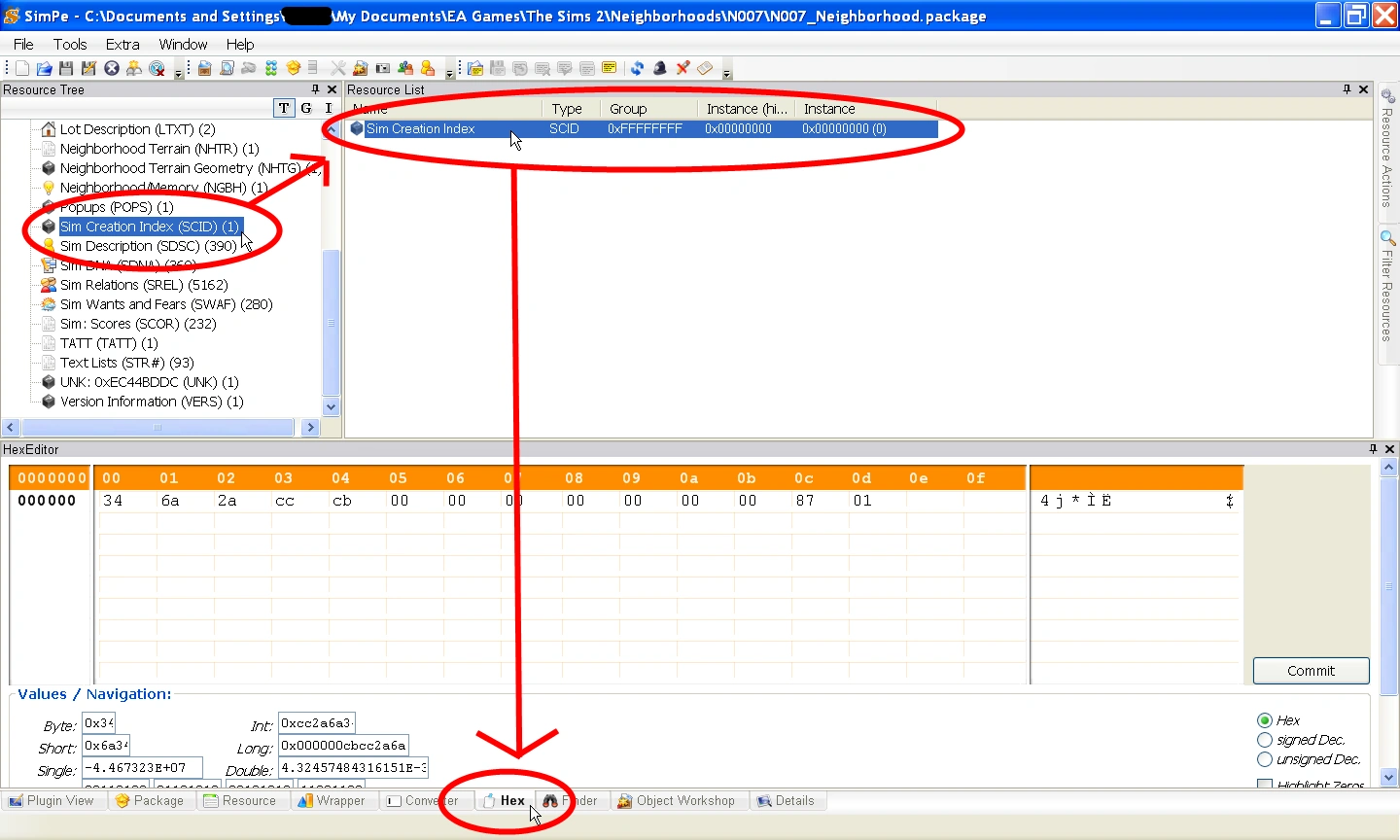The width and height of the screenshot is (1400, 840).
Task: Click the eraser toolbar icon
Action: [x=705, y=68]
